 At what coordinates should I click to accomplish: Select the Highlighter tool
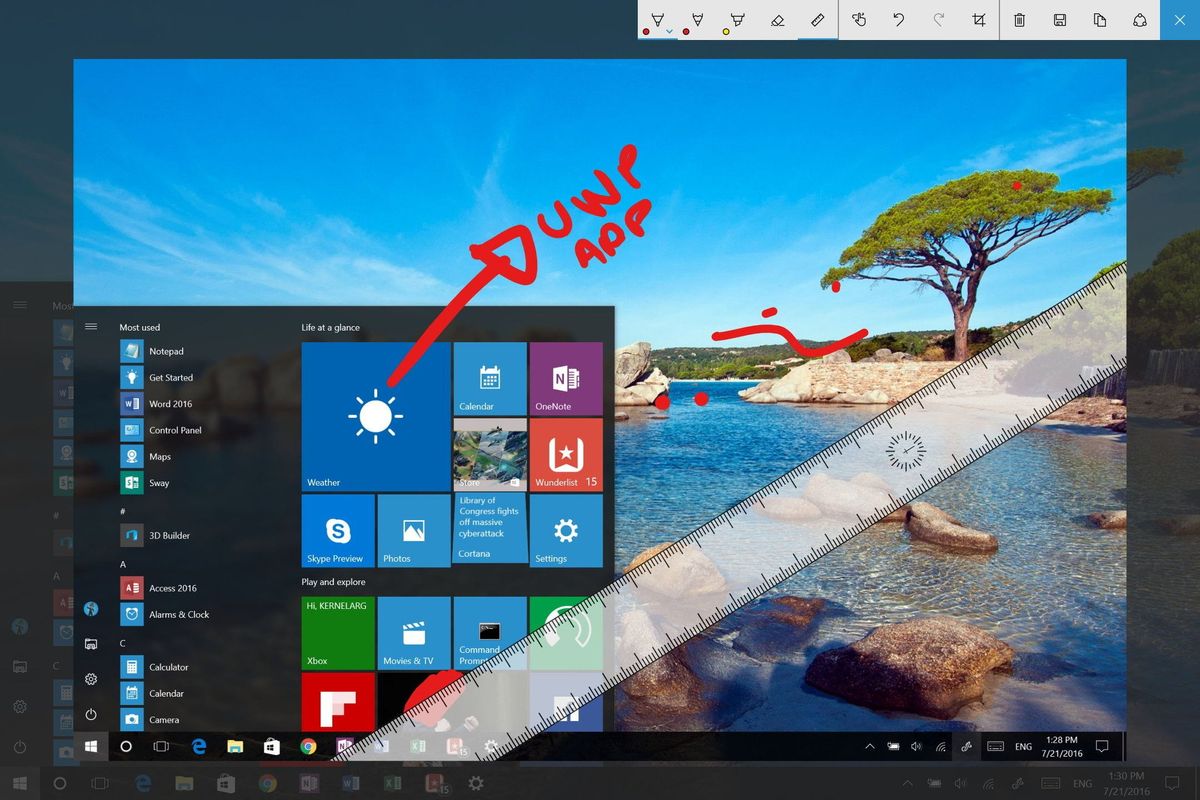[737, 18]
